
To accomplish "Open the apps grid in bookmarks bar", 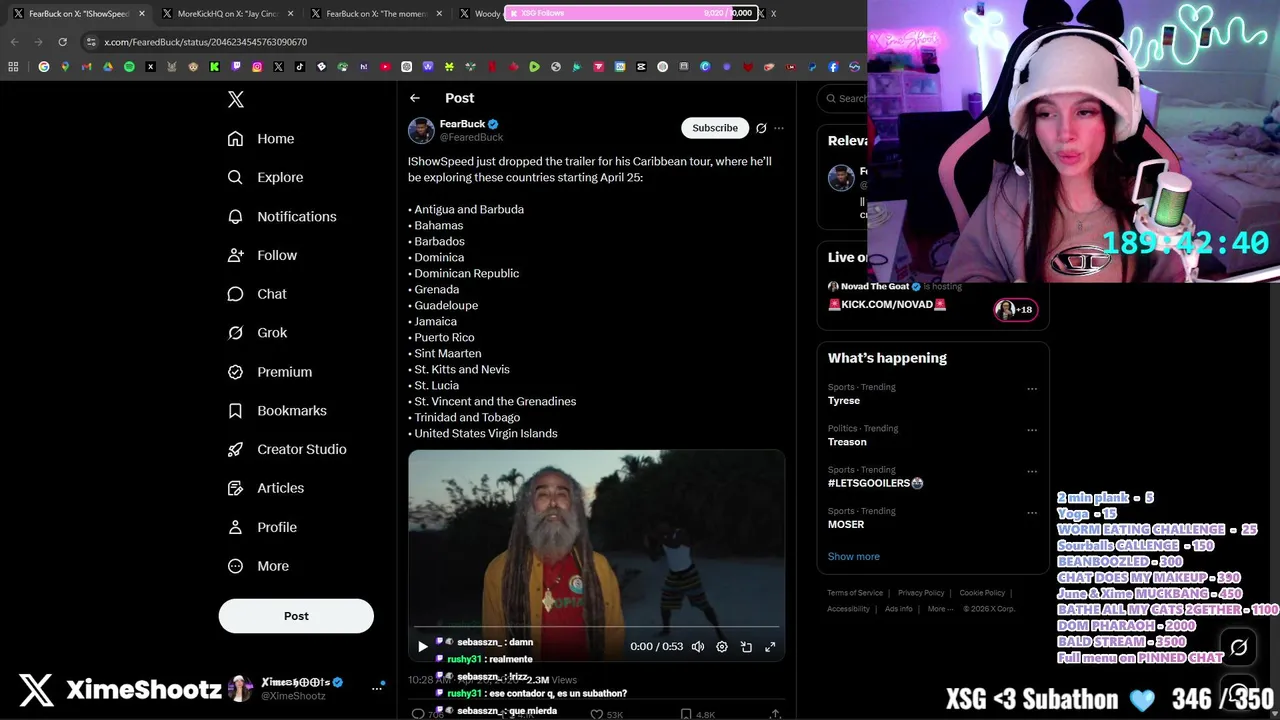I will tap(13, 67).
